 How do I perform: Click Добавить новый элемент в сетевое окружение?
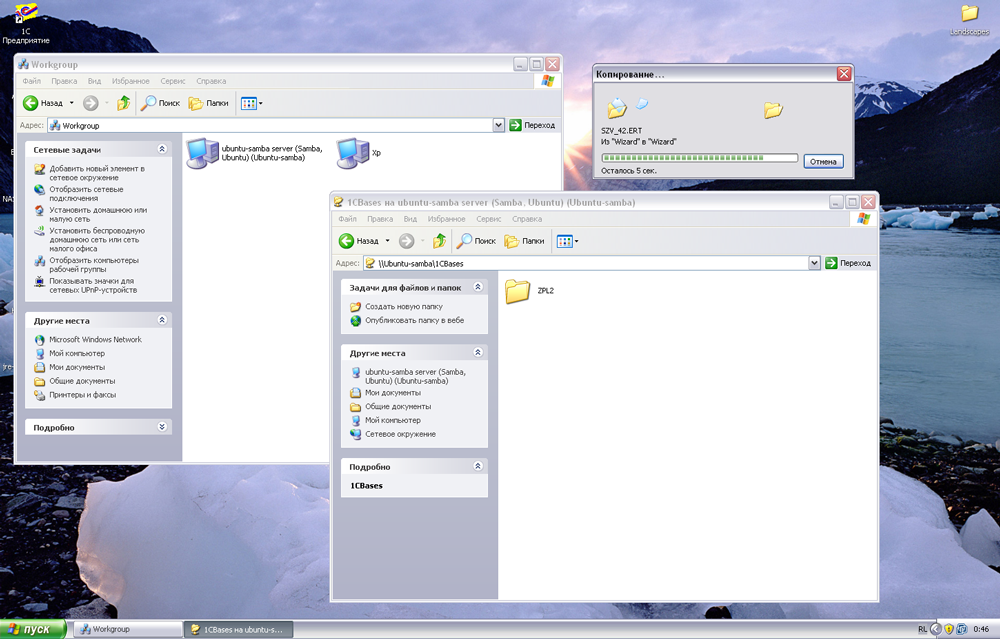click(x=97, y=173)
